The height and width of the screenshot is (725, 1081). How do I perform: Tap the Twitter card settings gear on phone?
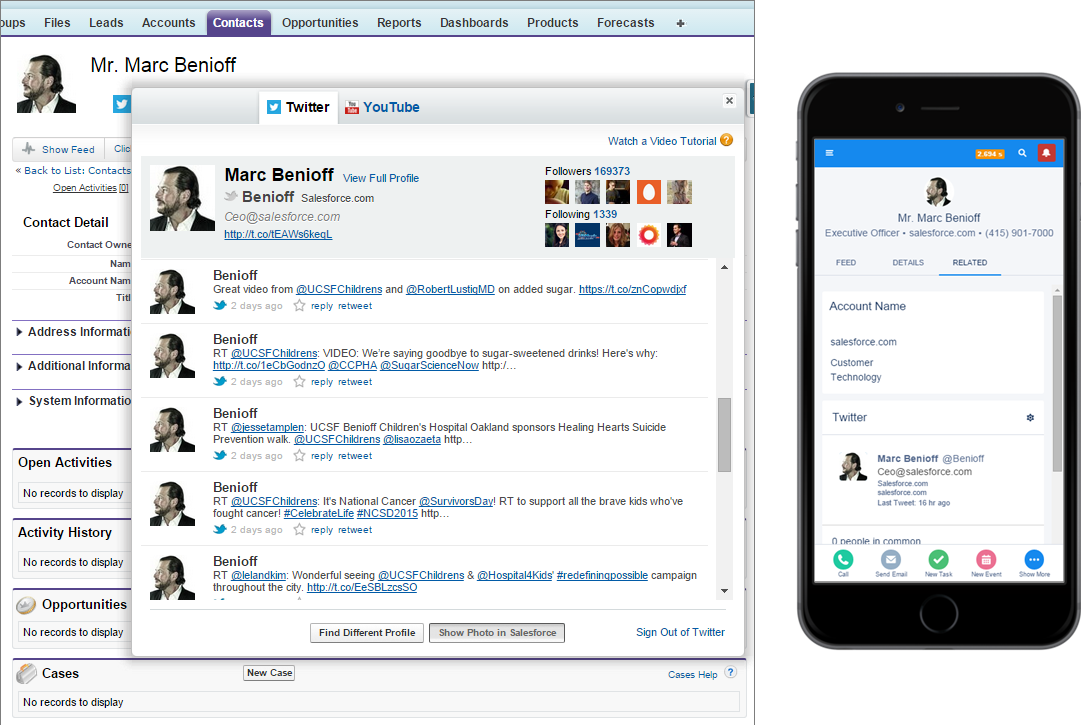click(x=1030, y=418)
